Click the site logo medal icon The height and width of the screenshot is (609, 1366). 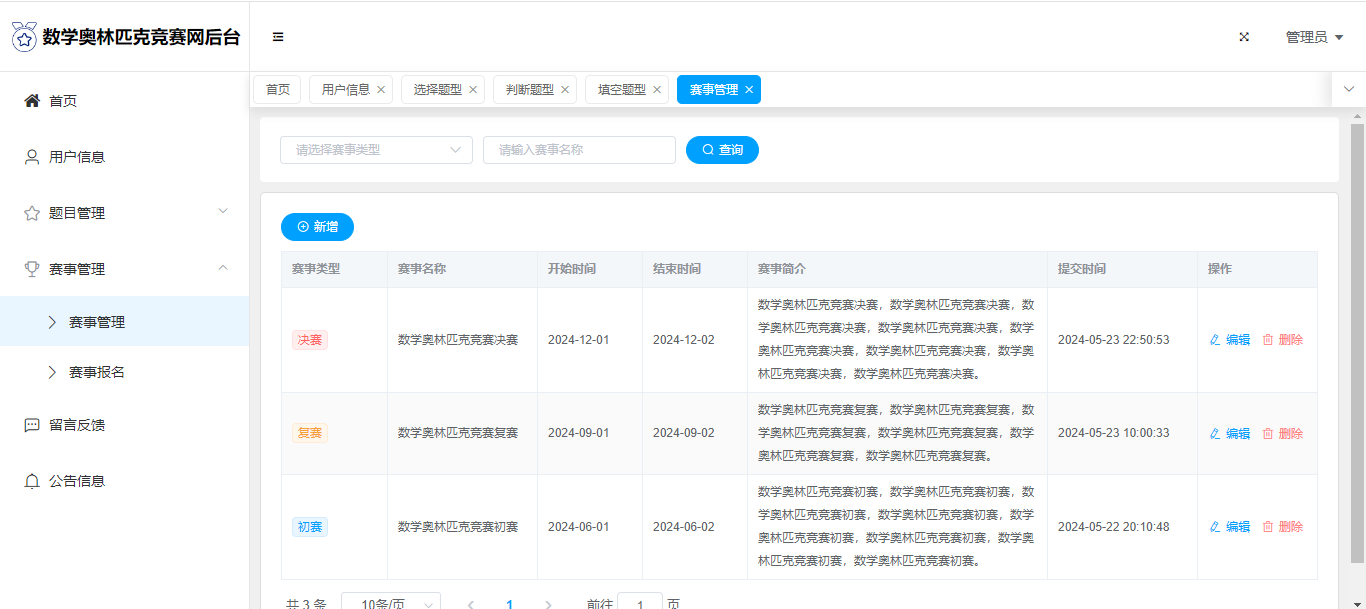click(x=24, y=37)
